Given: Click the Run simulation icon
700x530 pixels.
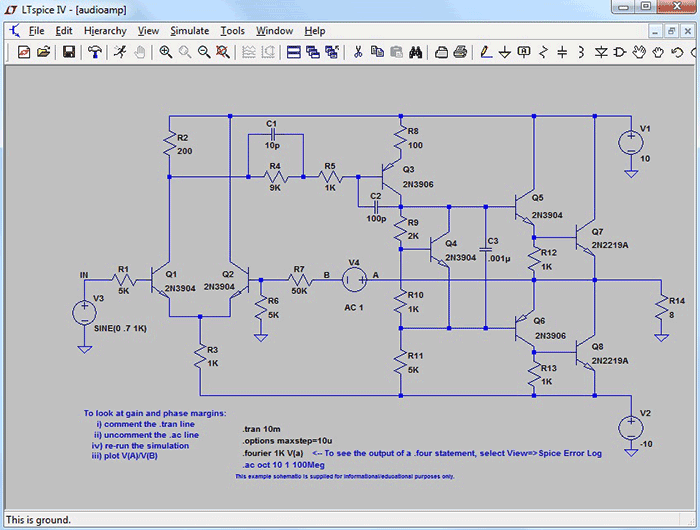Looking at the screenshot, I should coord(119,52).
